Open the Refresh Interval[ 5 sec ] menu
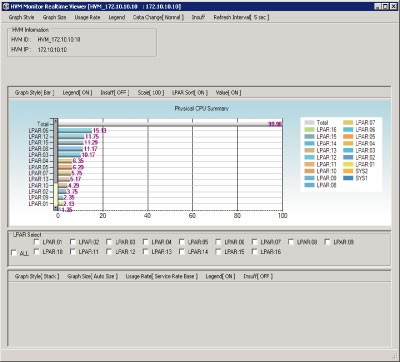Viewport: 400px width, 362px height. (x=241, y=17)
